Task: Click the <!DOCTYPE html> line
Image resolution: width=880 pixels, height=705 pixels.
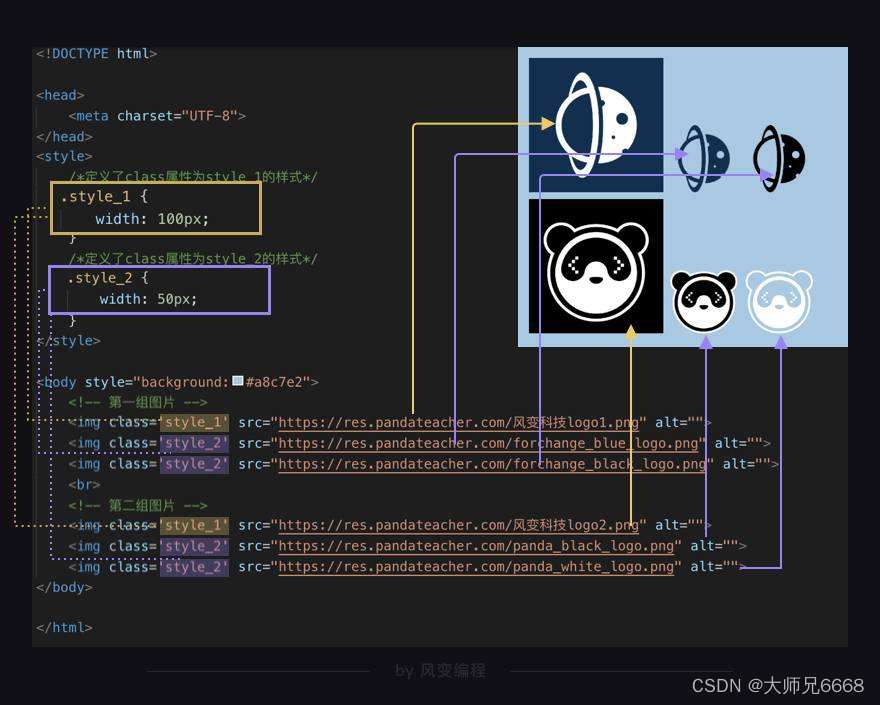Action: (97, 54)
